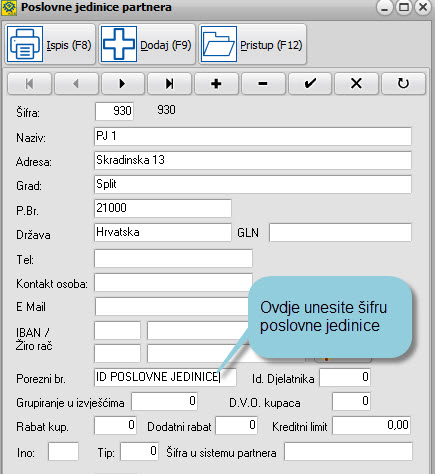Delete record with minus navigator button
The height and width of the screenshot is (474, 435).
tap(263, 84)
